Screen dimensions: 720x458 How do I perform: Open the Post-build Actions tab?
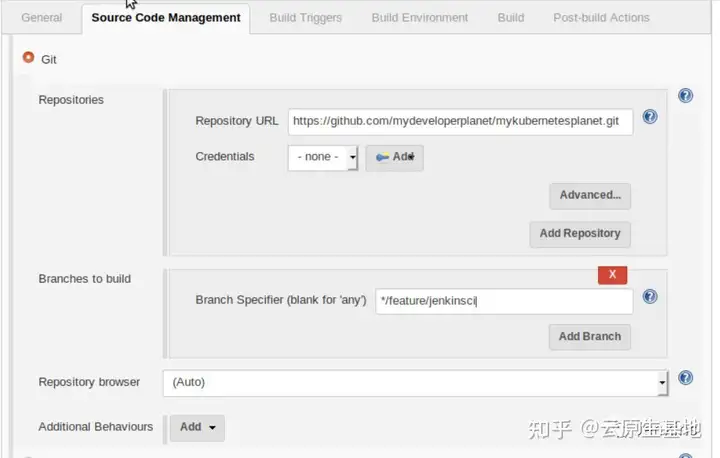[601, 18]
